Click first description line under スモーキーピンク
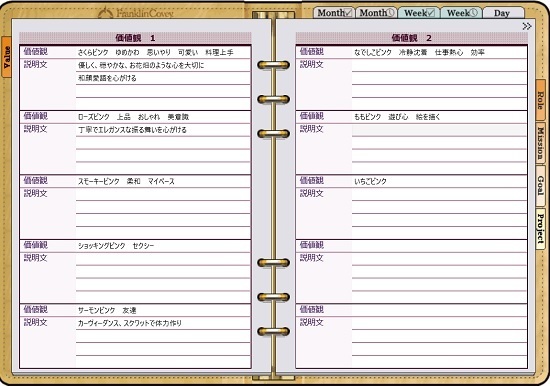Image resolution: width=550 pixels, height=386 pixels. click(163, 194)
